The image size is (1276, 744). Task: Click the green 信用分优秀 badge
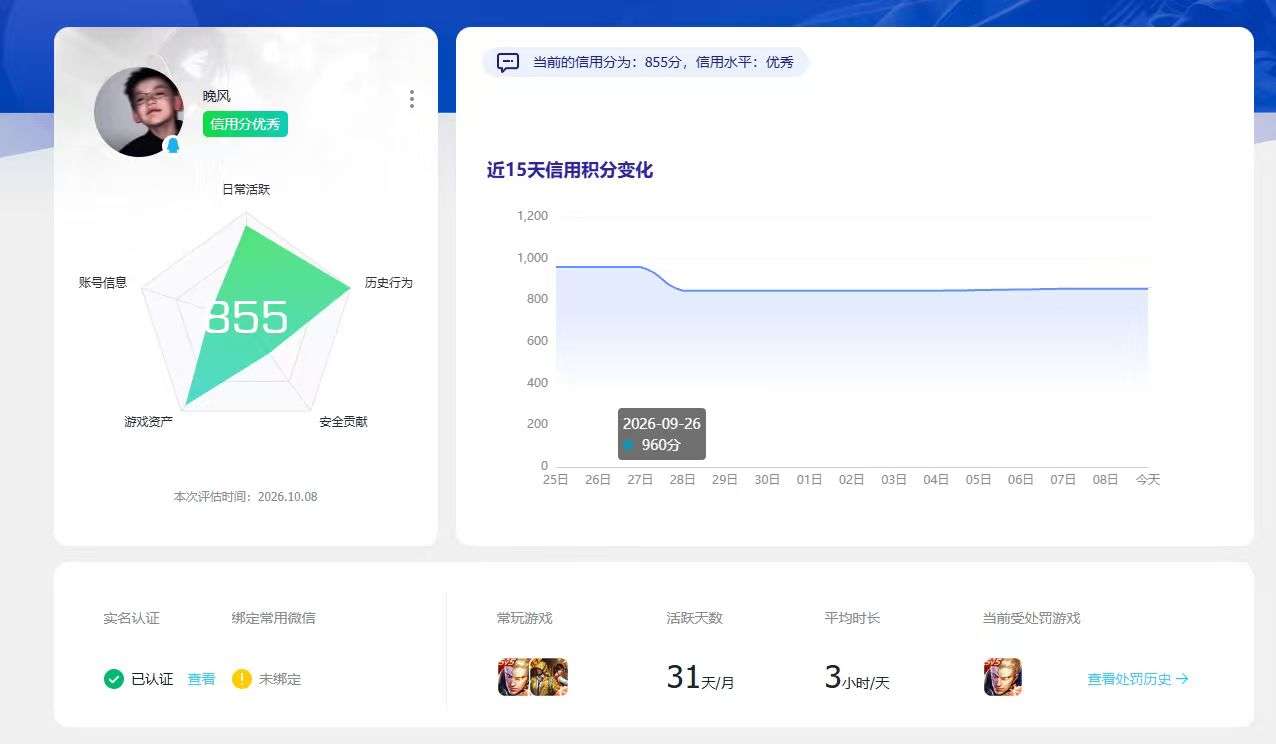245,124
